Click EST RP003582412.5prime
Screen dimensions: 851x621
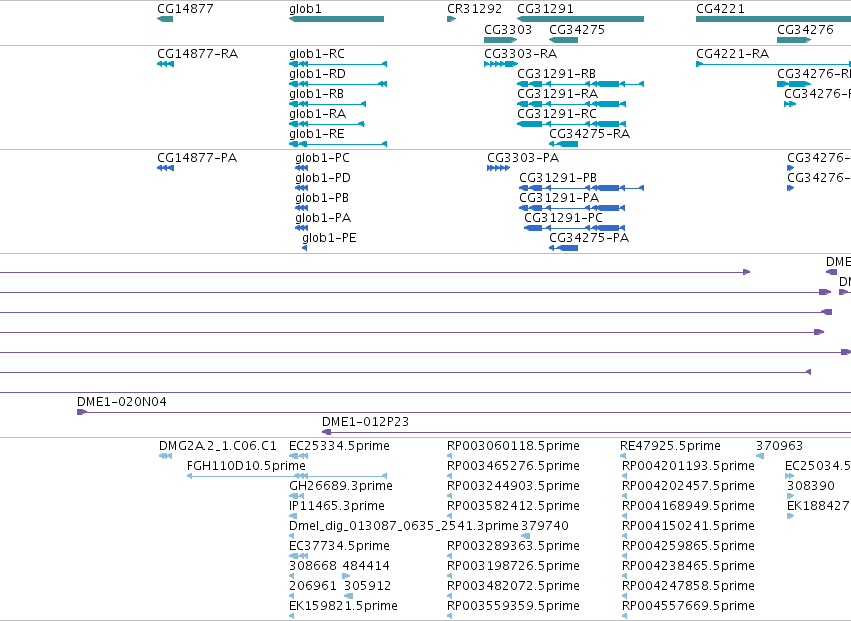coord(513,506)
